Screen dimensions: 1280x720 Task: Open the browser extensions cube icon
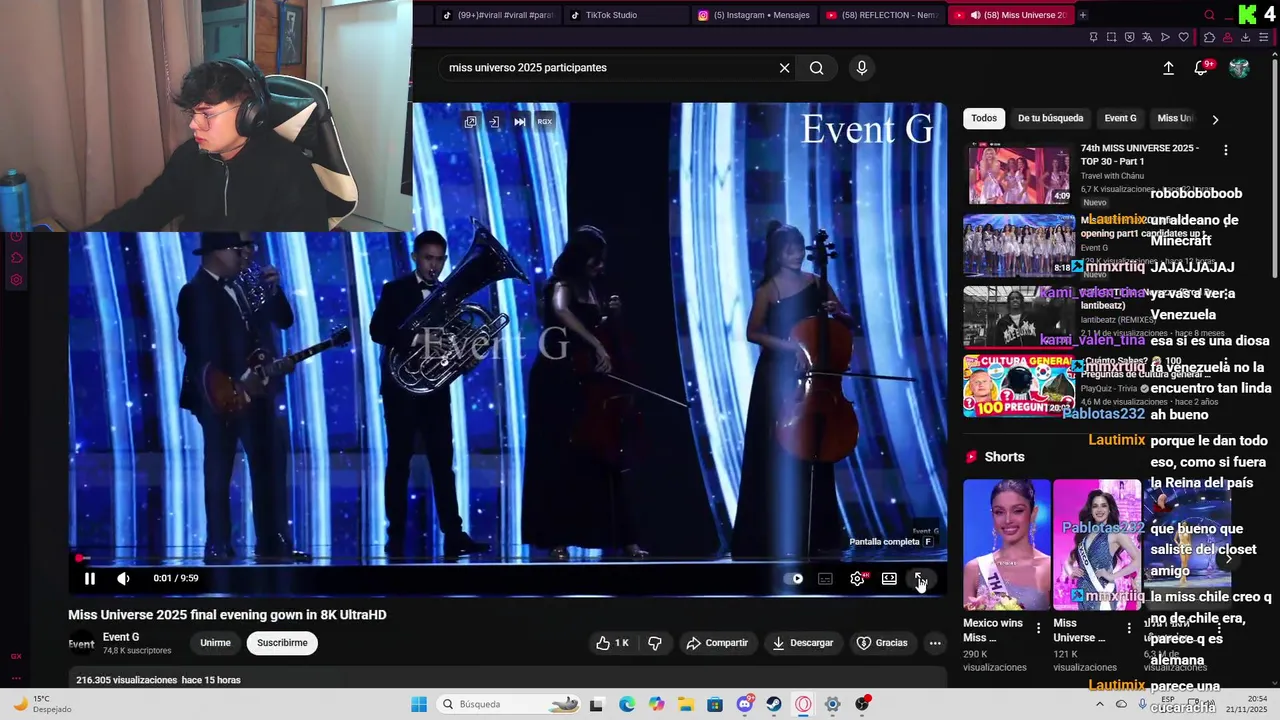coord(1209,37)
